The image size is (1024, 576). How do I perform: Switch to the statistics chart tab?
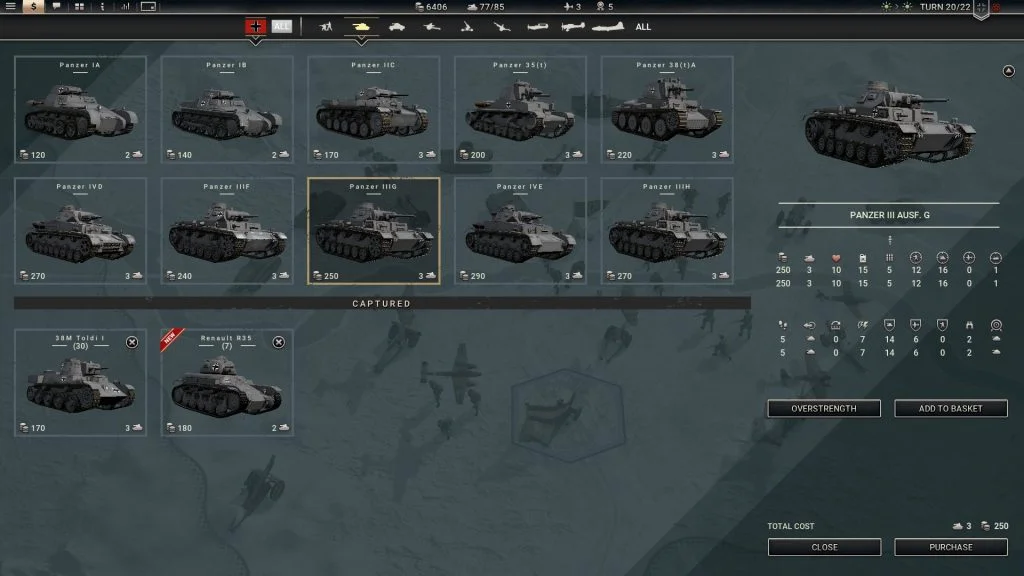pos(124,7)
